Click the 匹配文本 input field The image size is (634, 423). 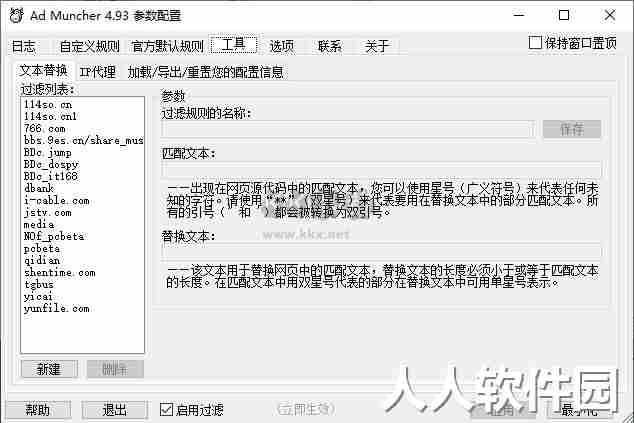point(382,169)
